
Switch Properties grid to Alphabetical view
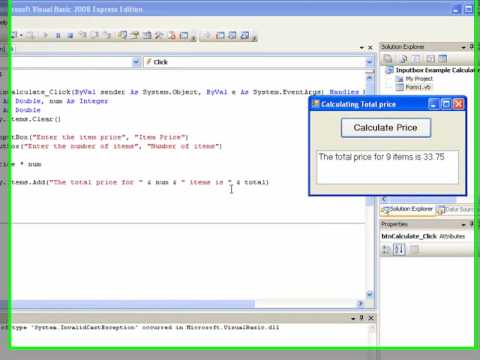[x=399, y=249]
